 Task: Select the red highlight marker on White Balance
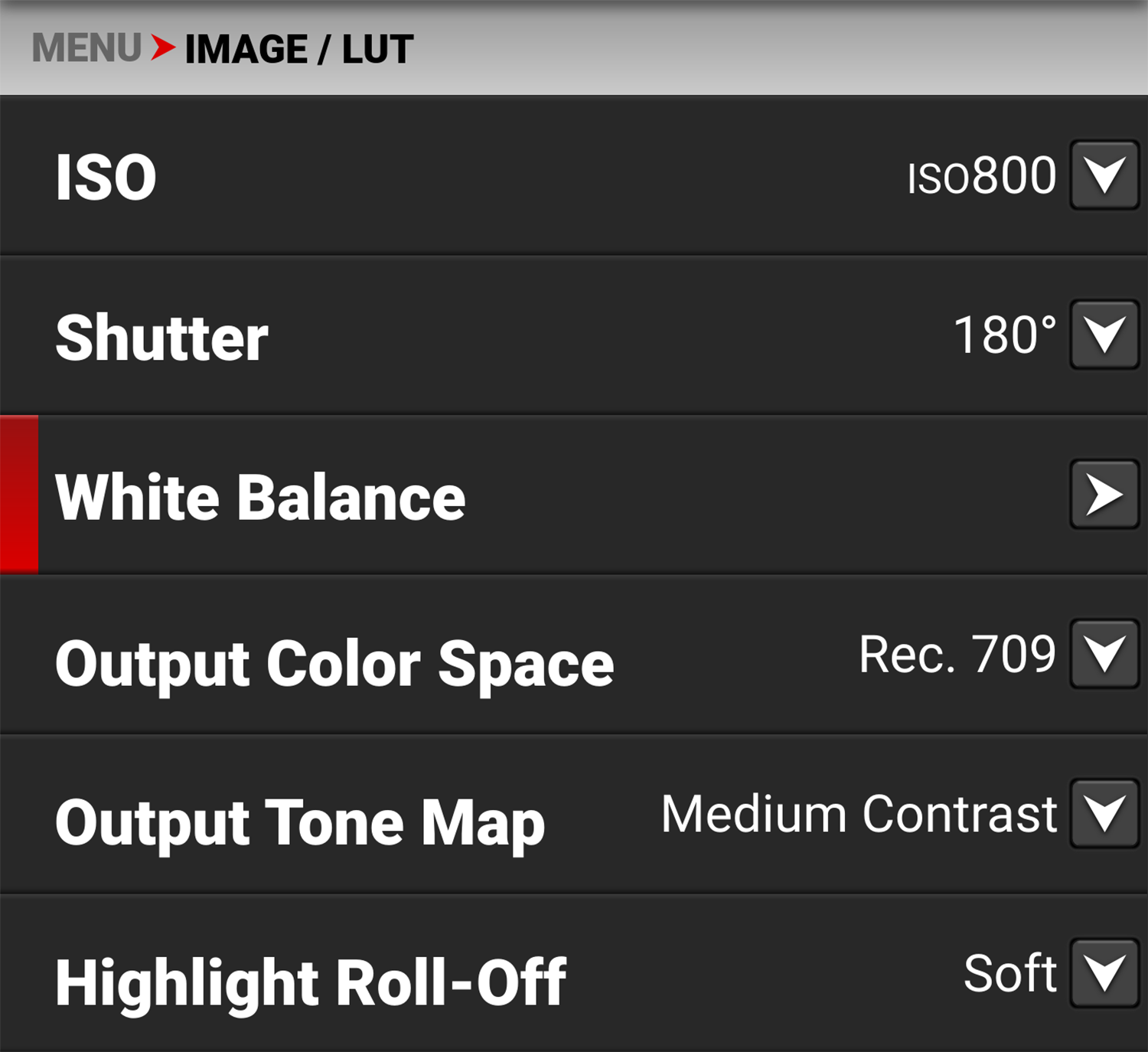pyautogui.click(x=18, y=494)
